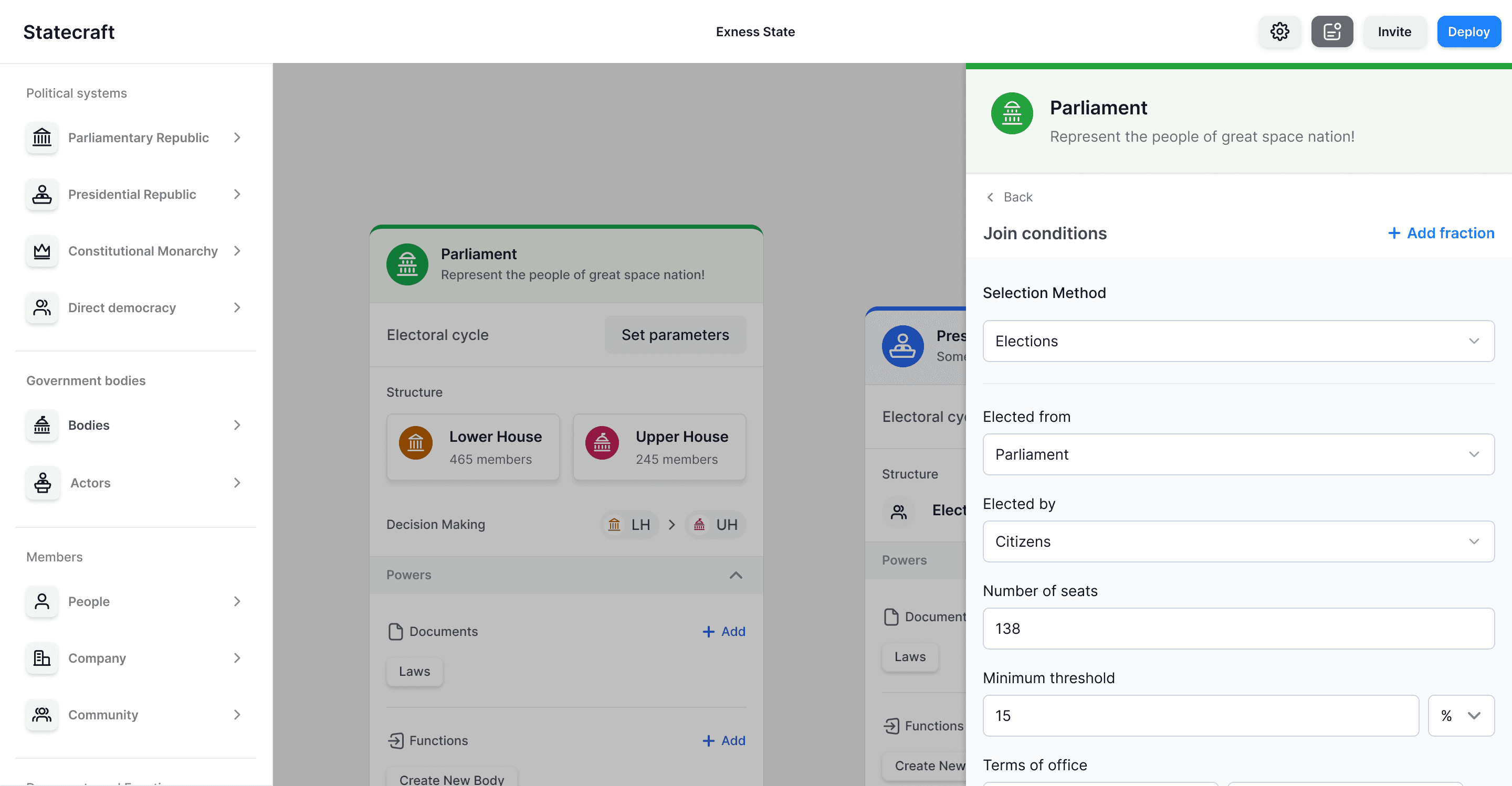Click the Company building icon in sidebar
Viewport: 1512px width, 786px height.
coord(41,658)
